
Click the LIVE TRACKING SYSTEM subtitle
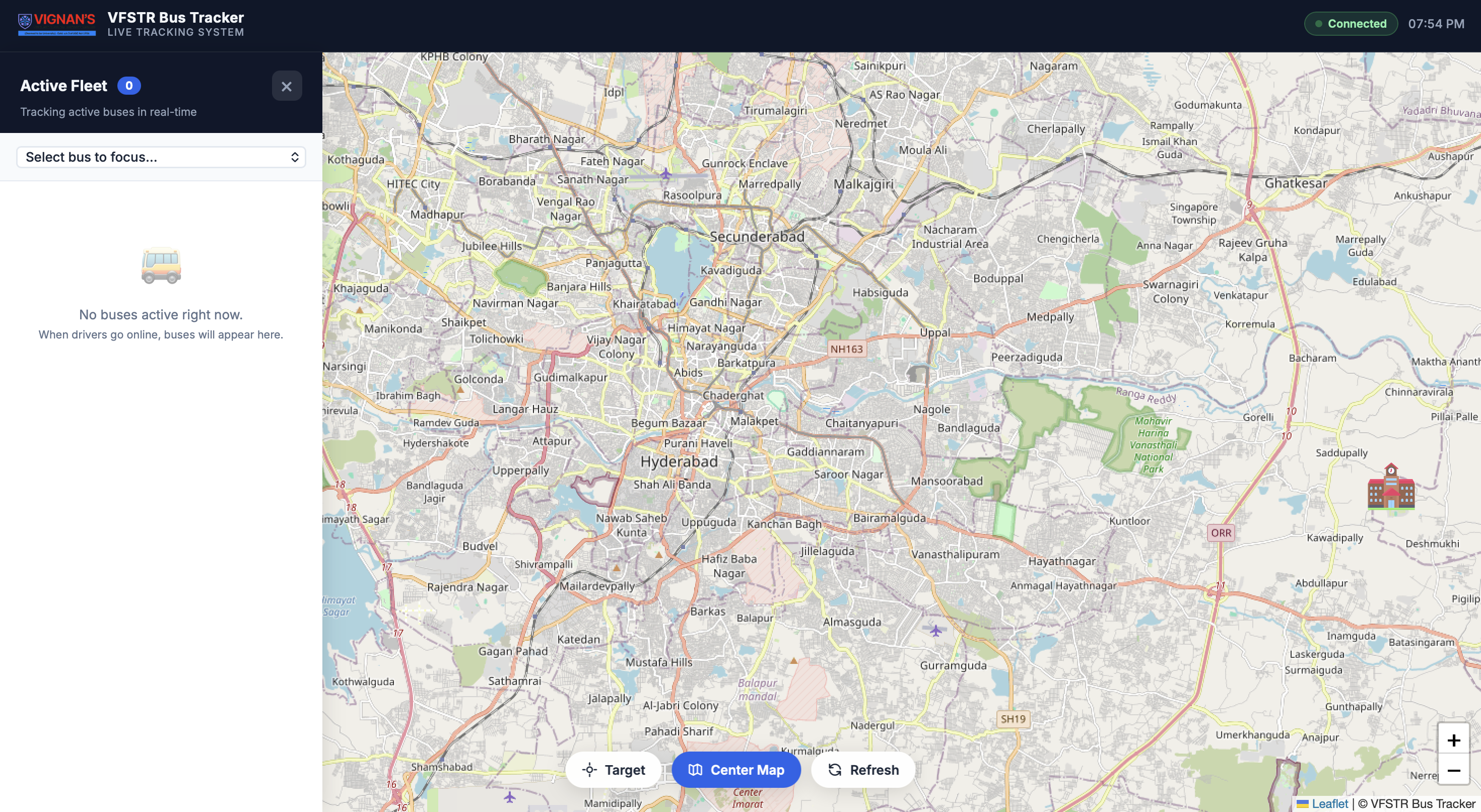[x=175, y=32]
